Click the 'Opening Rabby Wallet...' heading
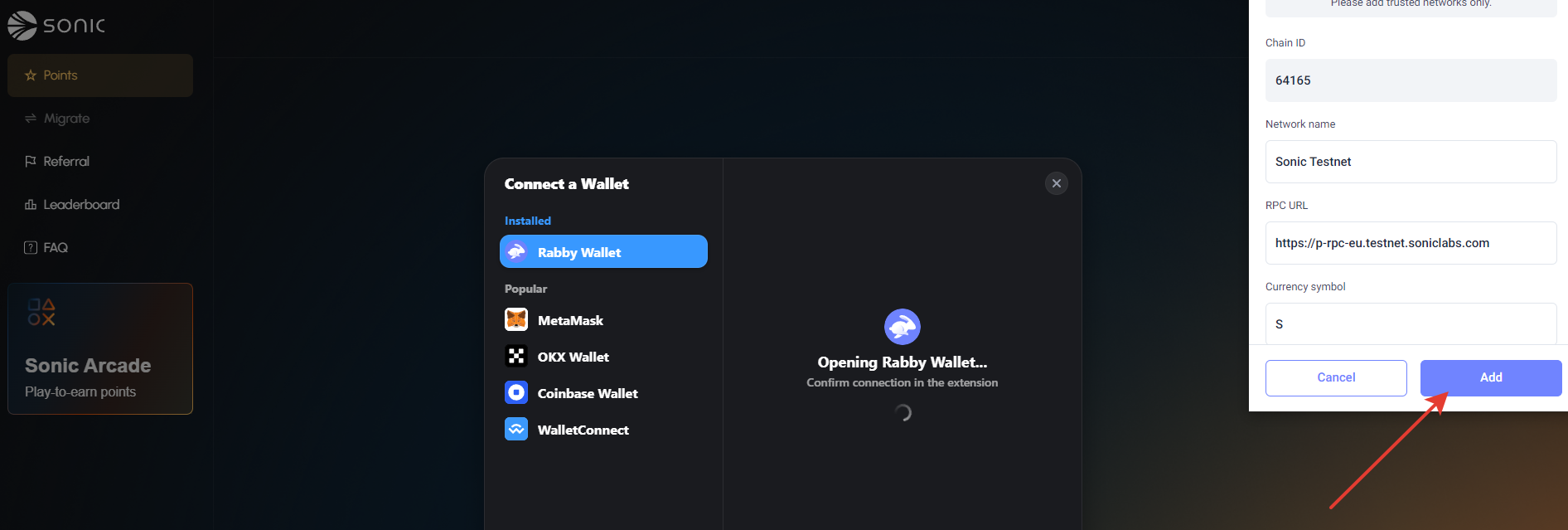This screenshot has width=1568, height=530. point(903,362)
